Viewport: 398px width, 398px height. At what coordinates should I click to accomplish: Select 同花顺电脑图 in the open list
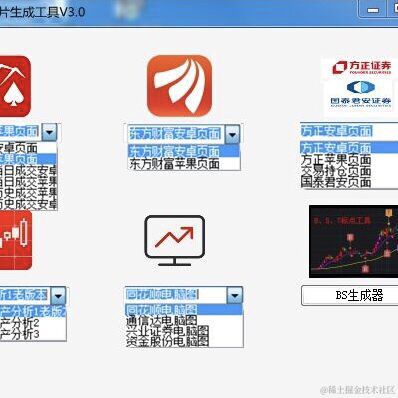pyautogui.click(x=184, y=310)
